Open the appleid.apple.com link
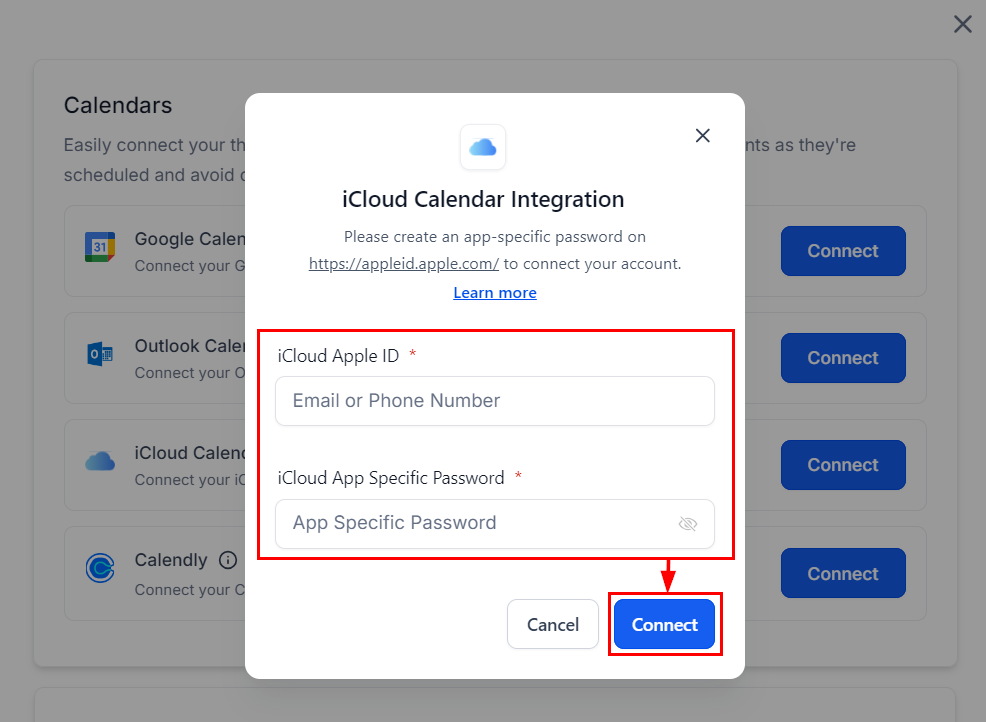 (x=404, y=264)
